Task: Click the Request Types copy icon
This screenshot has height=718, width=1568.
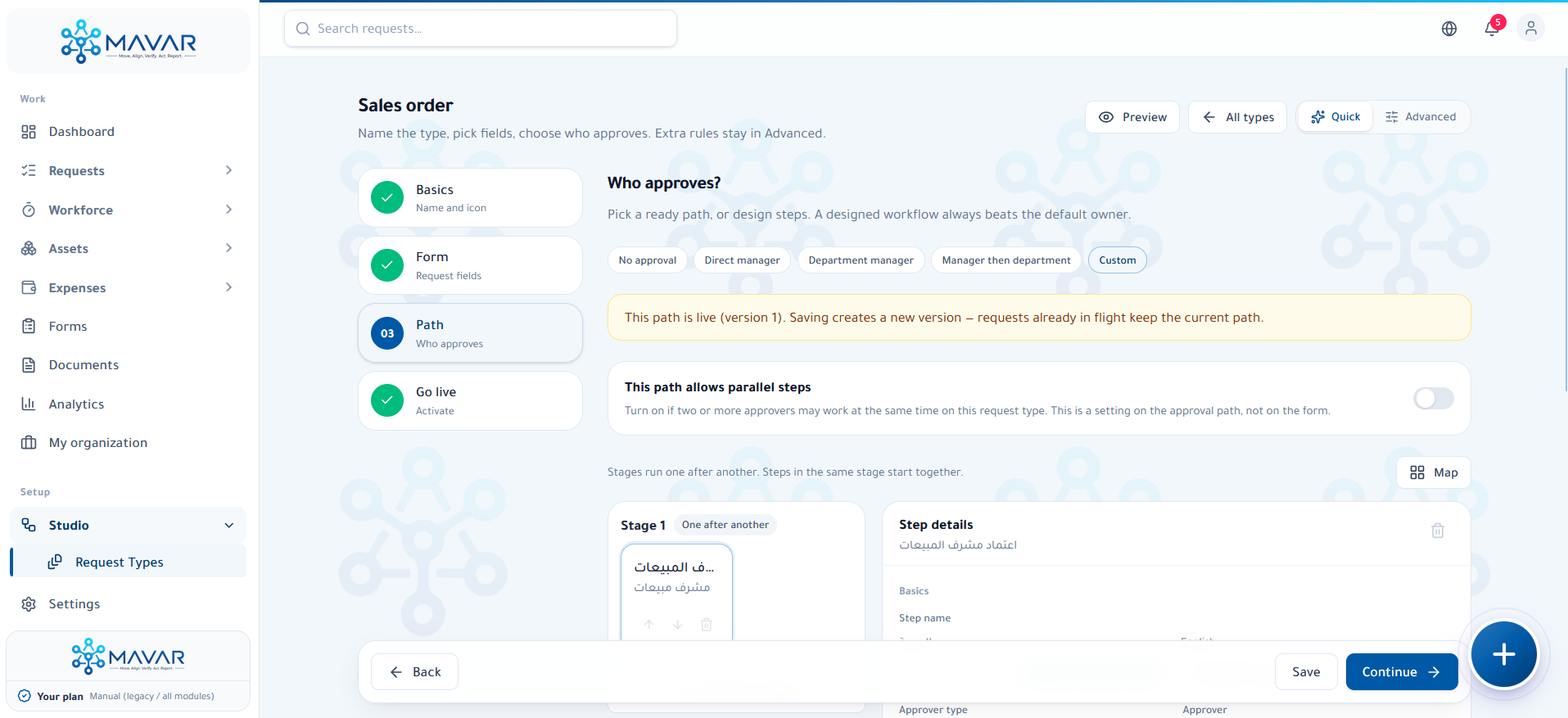Action: [x=55, y=562]
